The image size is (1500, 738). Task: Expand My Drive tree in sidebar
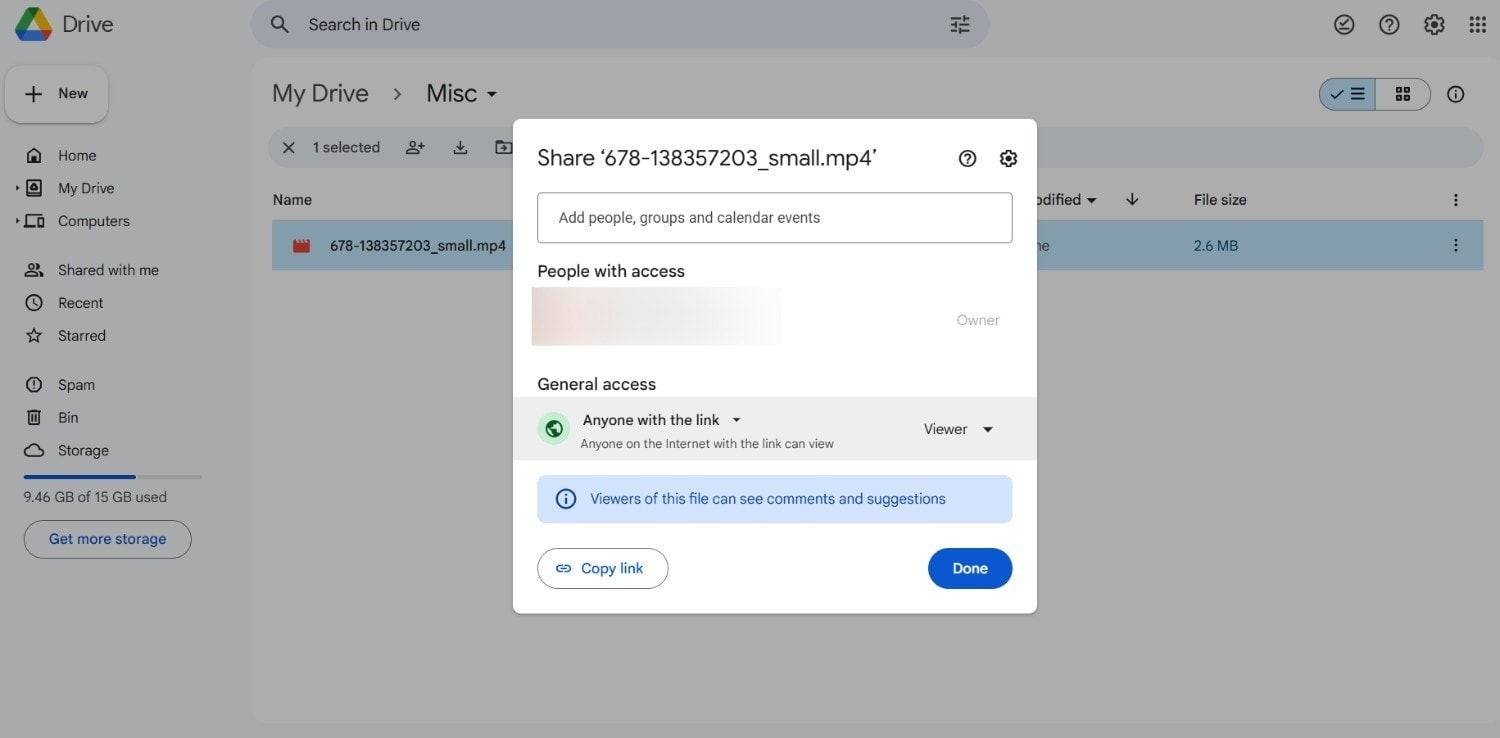(17, 188)
